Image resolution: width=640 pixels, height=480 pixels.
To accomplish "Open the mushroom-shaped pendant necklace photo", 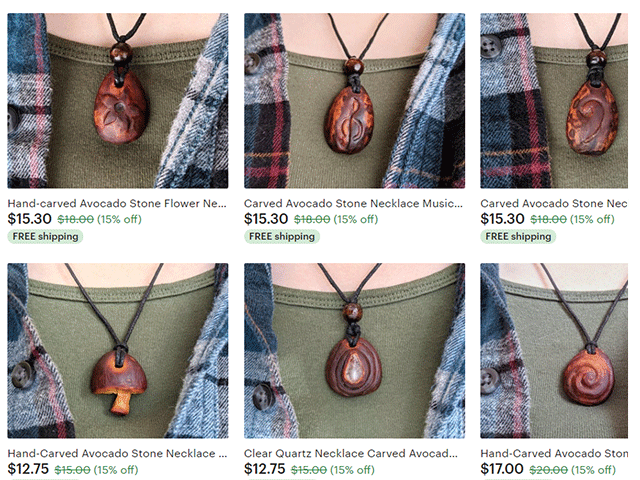I will coord(118,351).
